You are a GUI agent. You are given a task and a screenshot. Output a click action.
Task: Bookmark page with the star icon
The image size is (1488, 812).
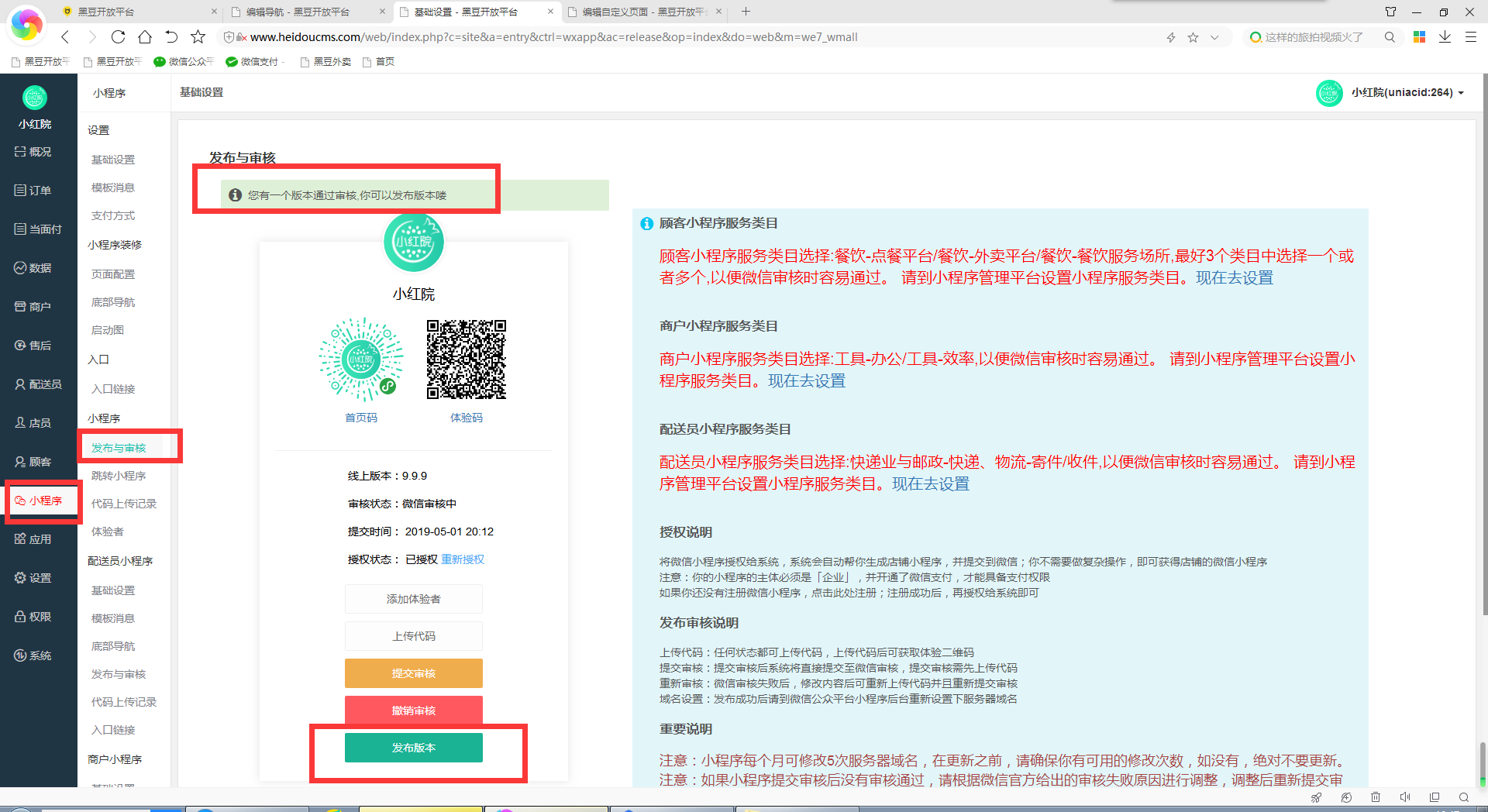[198, 36]
